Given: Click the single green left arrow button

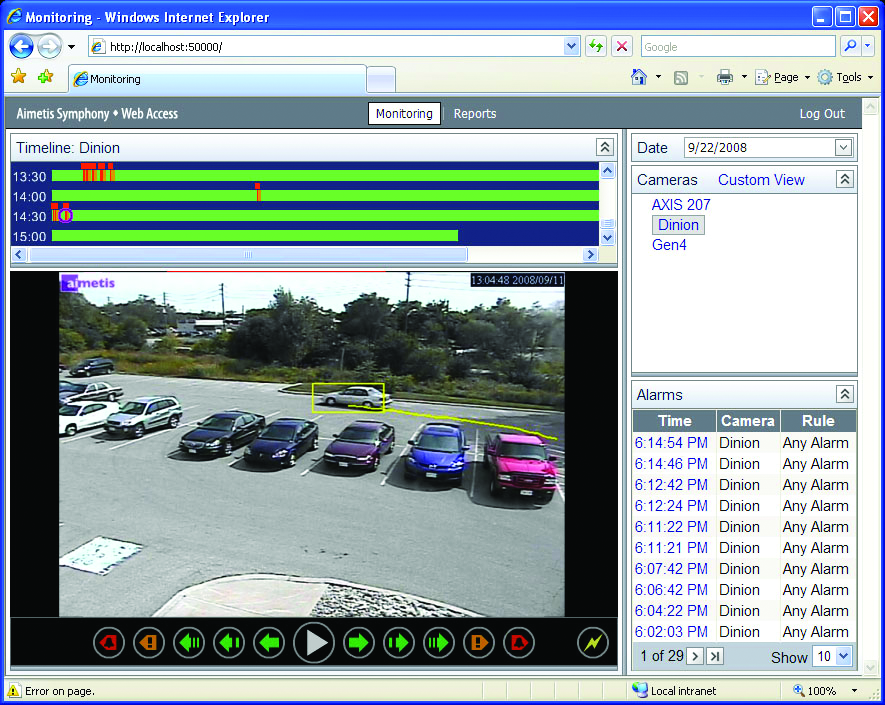Looking at the screenshot, I should coord(269,643).
